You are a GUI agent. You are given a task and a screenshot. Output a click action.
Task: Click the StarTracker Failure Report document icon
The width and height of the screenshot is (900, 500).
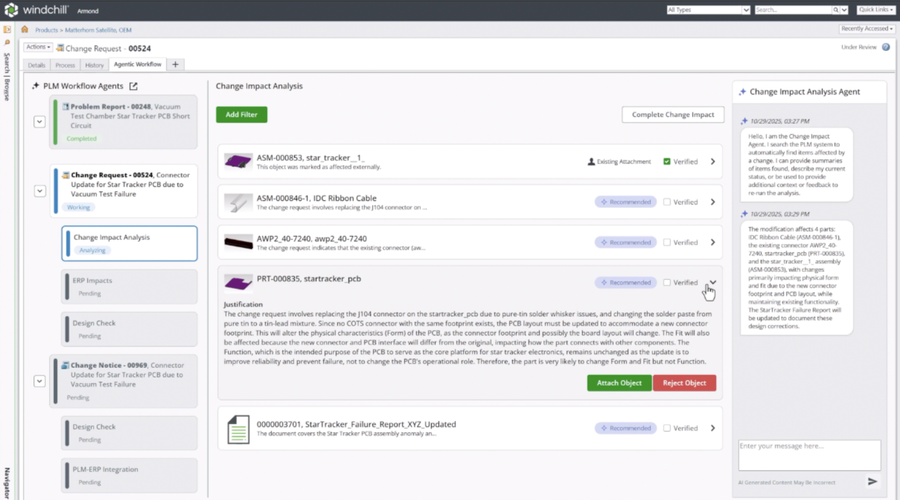[x=238, y=428]
